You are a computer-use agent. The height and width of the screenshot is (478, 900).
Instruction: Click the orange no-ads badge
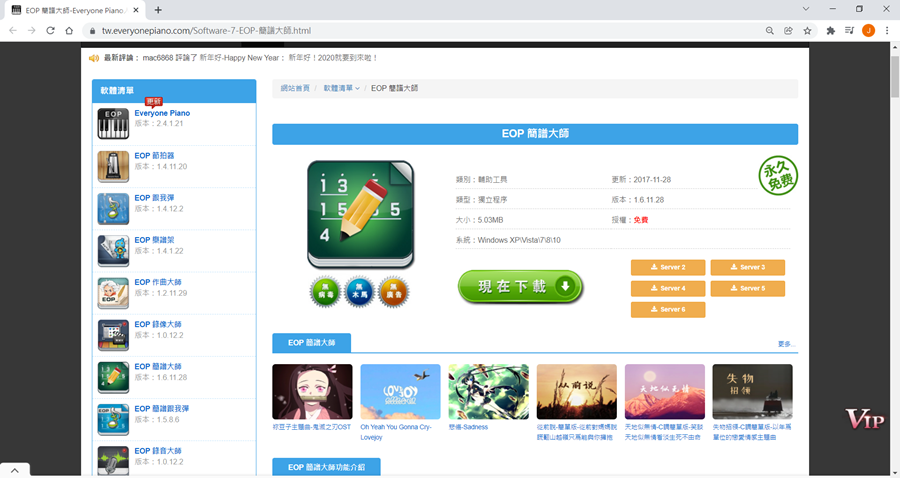coord(394,292)
